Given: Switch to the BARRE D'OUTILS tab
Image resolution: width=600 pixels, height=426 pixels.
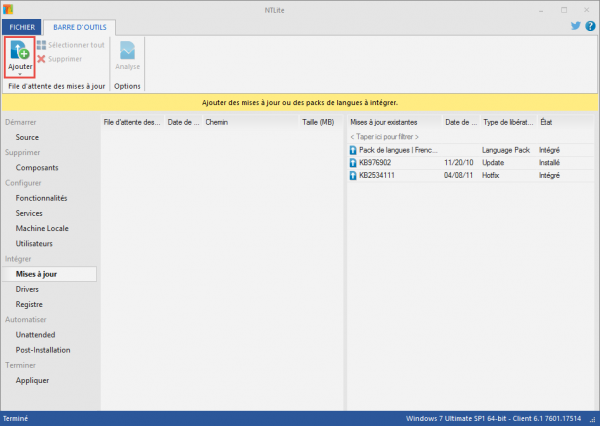Looking at the screenshot, I should pos(80,27).
